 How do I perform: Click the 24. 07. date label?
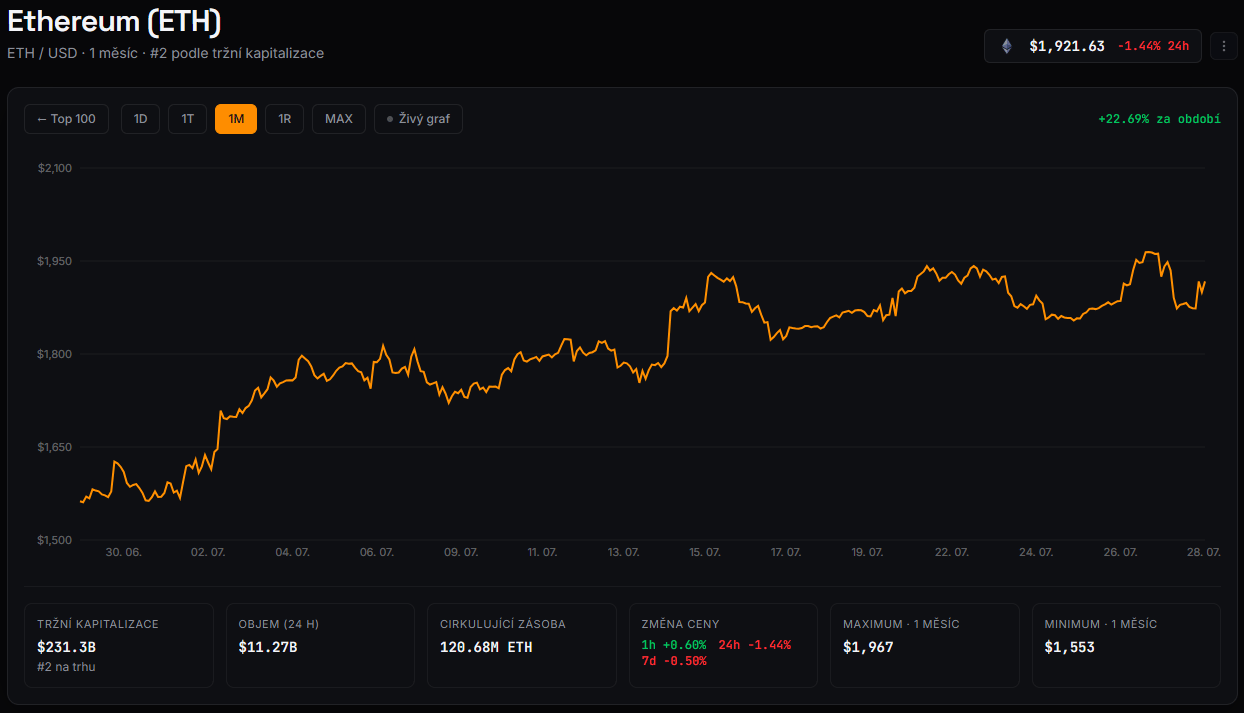click(1036, 552)
